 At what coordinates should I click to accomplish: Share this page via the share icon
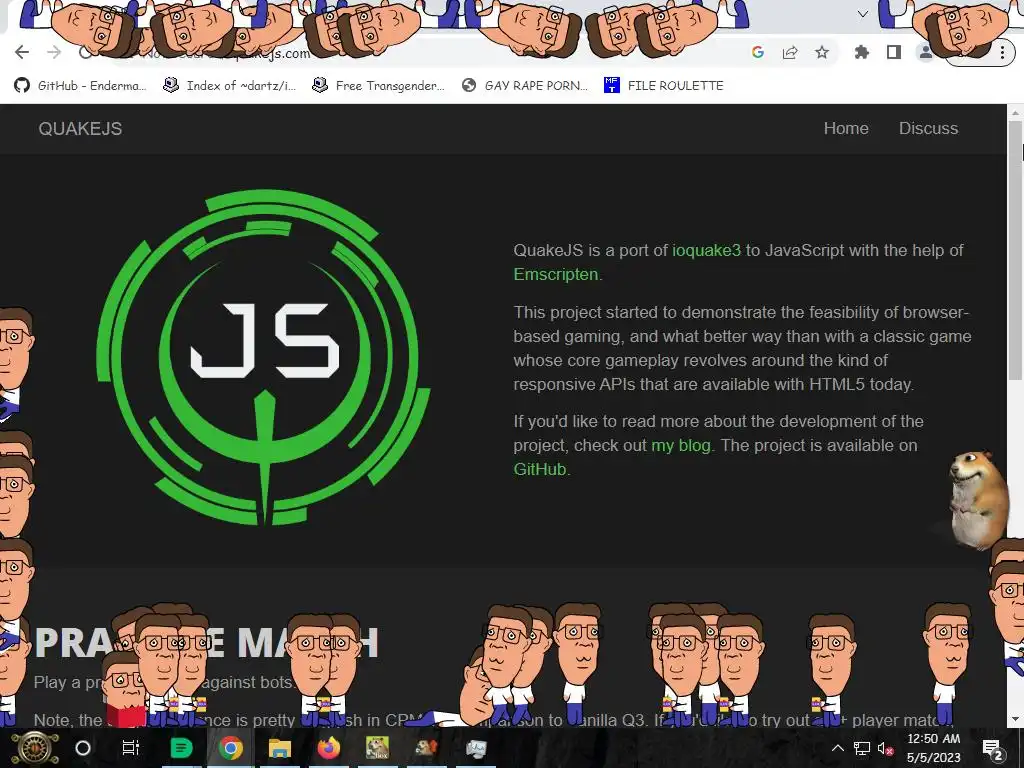coord(790,52)
